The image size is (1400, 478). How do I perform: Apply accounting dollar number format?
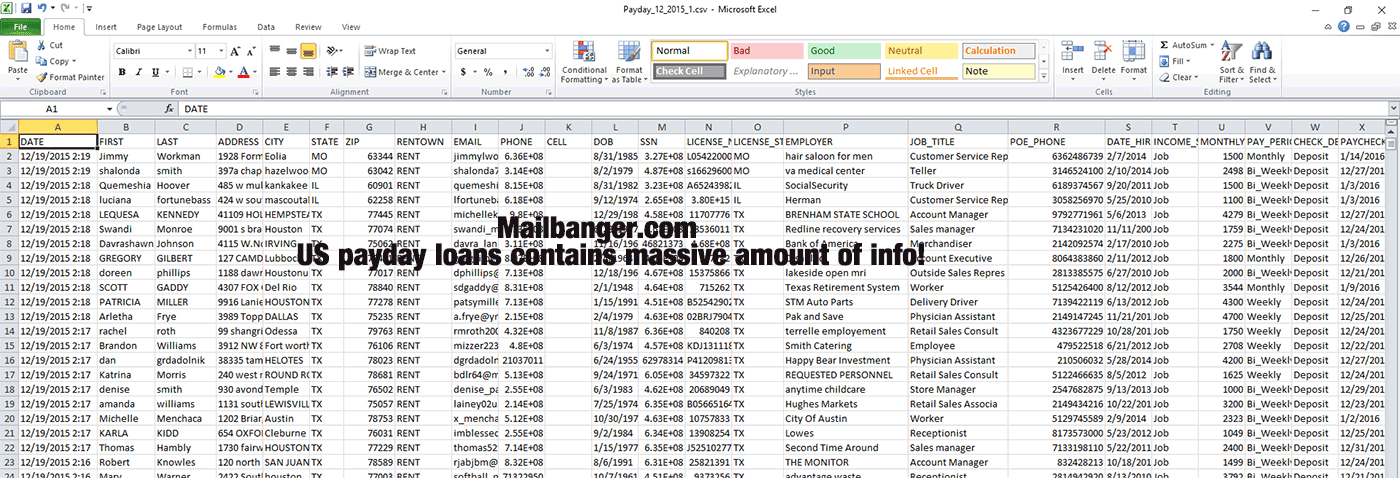point(463,72)
